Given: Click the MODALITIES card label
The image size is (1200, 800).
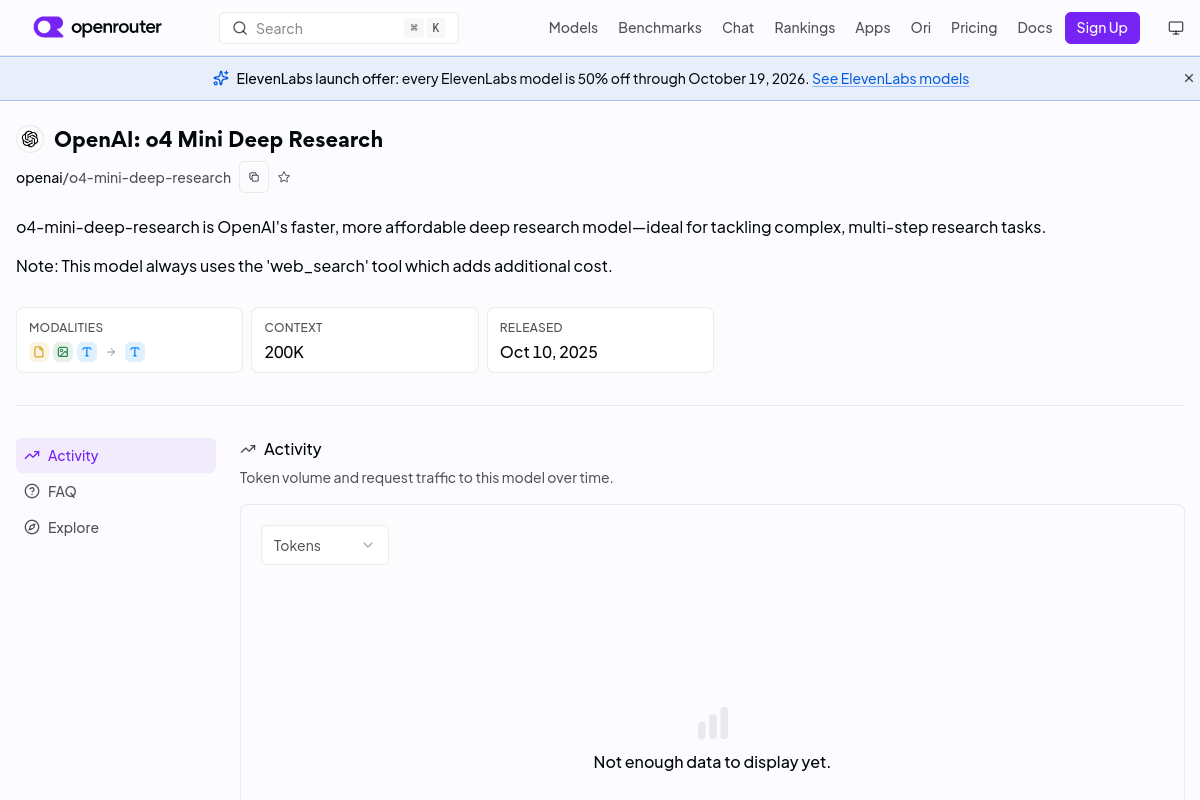Looking at the screenshot, I should point(66,327).
